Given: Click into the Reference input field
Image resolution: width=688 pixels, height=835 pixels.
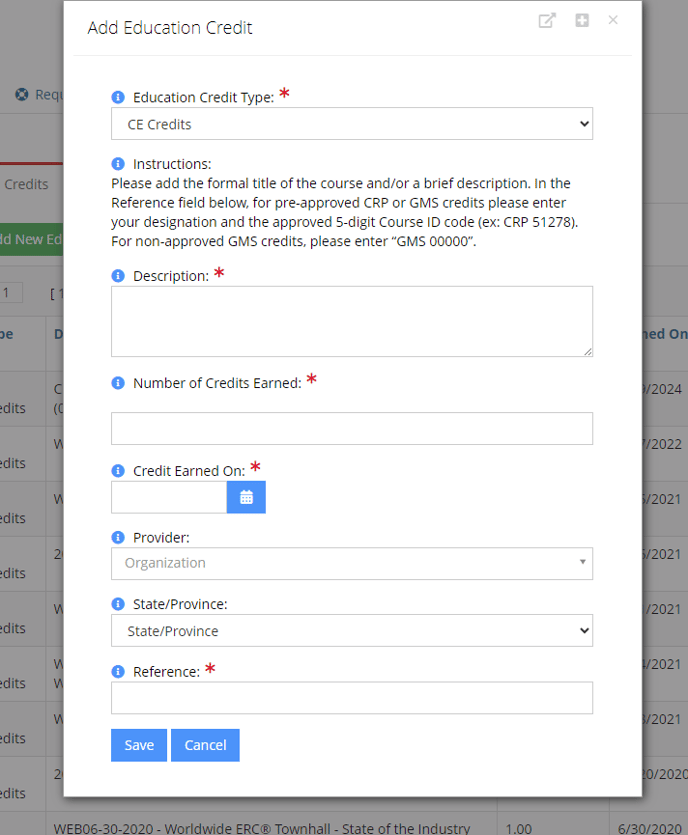Looking at the screenshot, I should coord(351,698).
